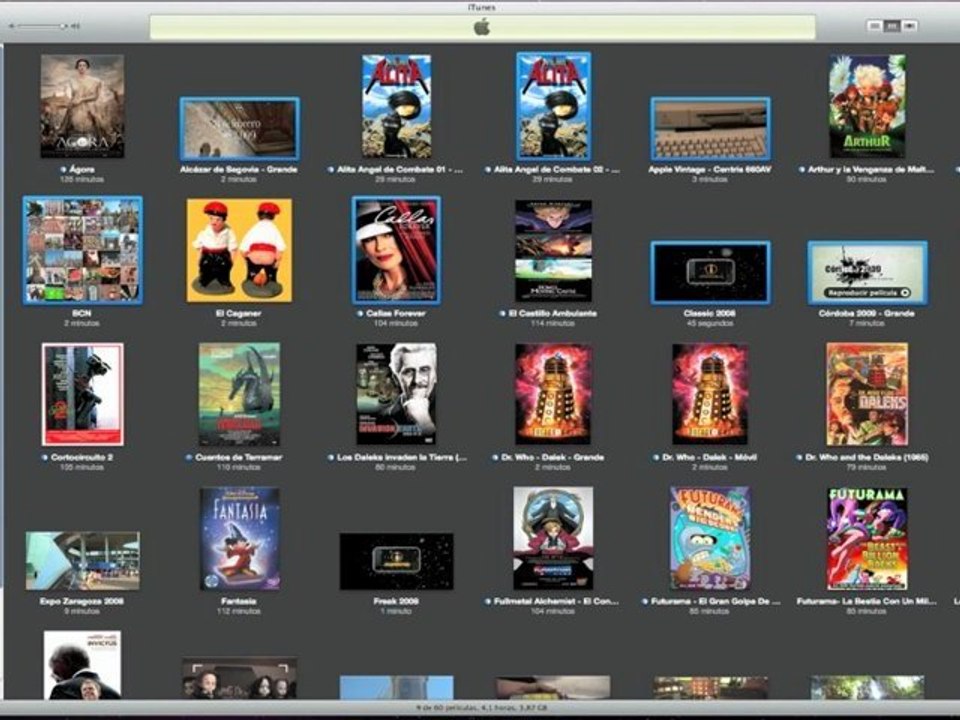Select Cuentos de Terramar dragon poster
Screen dimensions: 960x720
click(239, 394)
